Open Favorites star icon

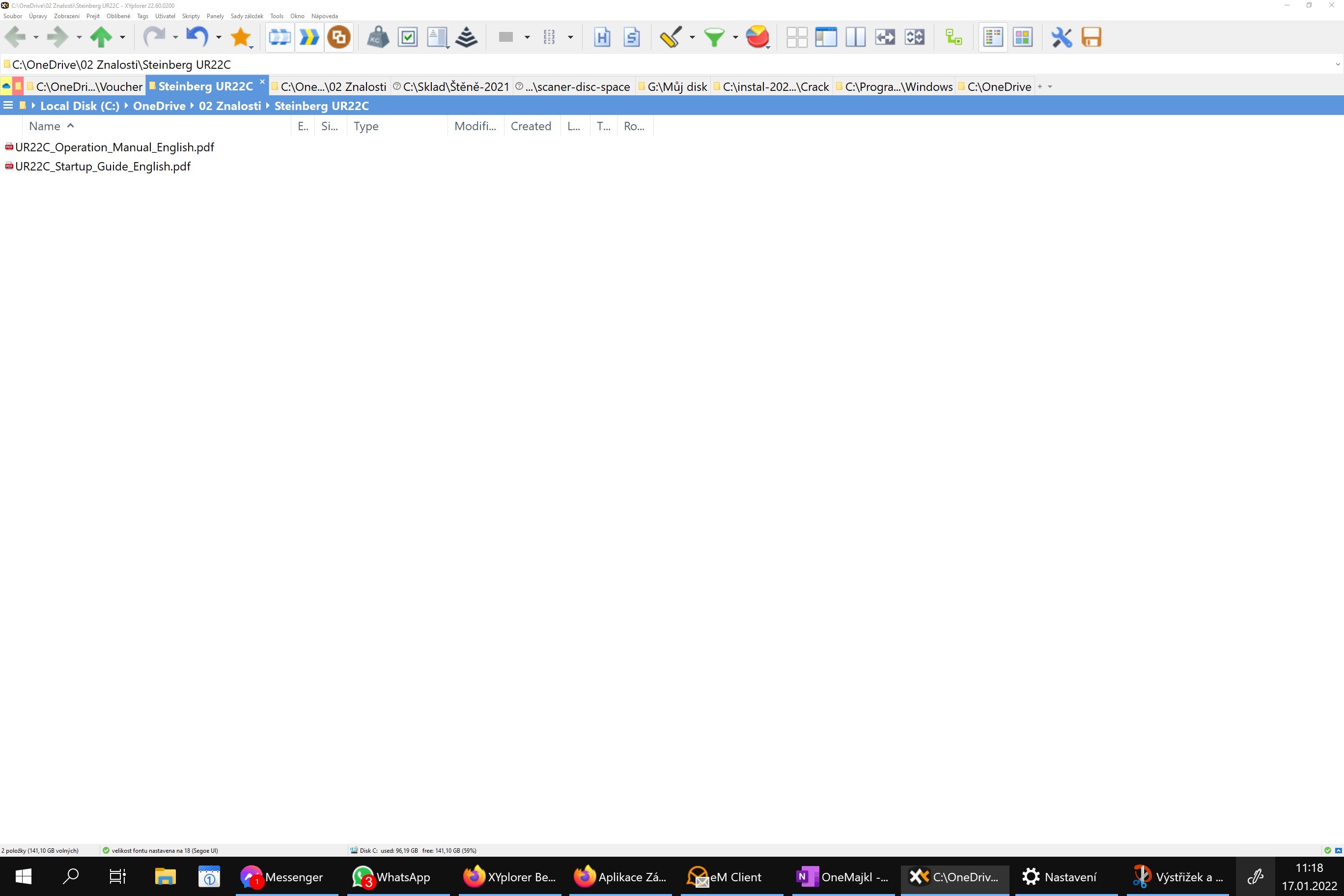pyautogui.click(x=241, y=37)
